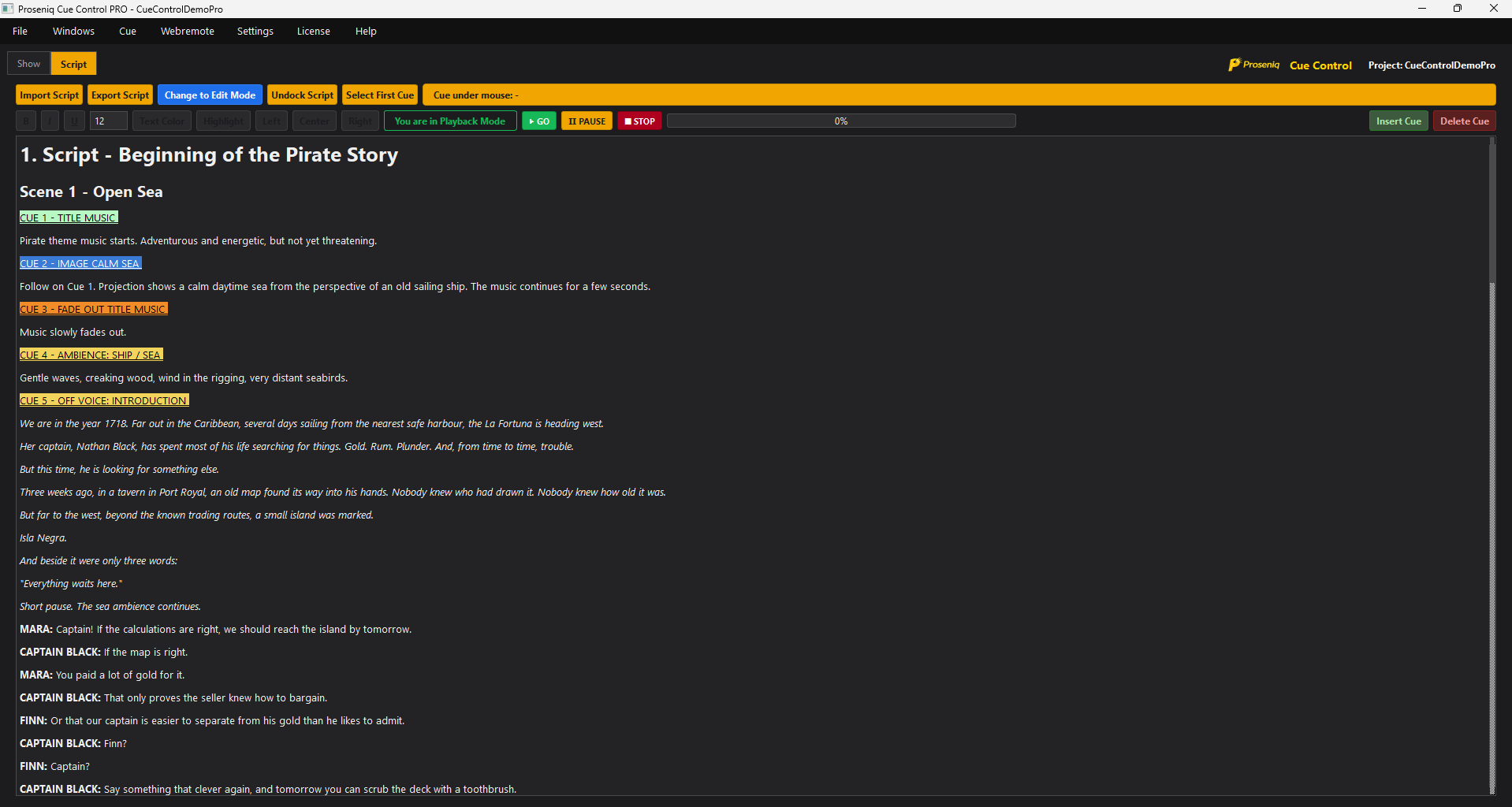1512x807 pixels.
Task: Open the Settings menu
Action: click(255, 31)
